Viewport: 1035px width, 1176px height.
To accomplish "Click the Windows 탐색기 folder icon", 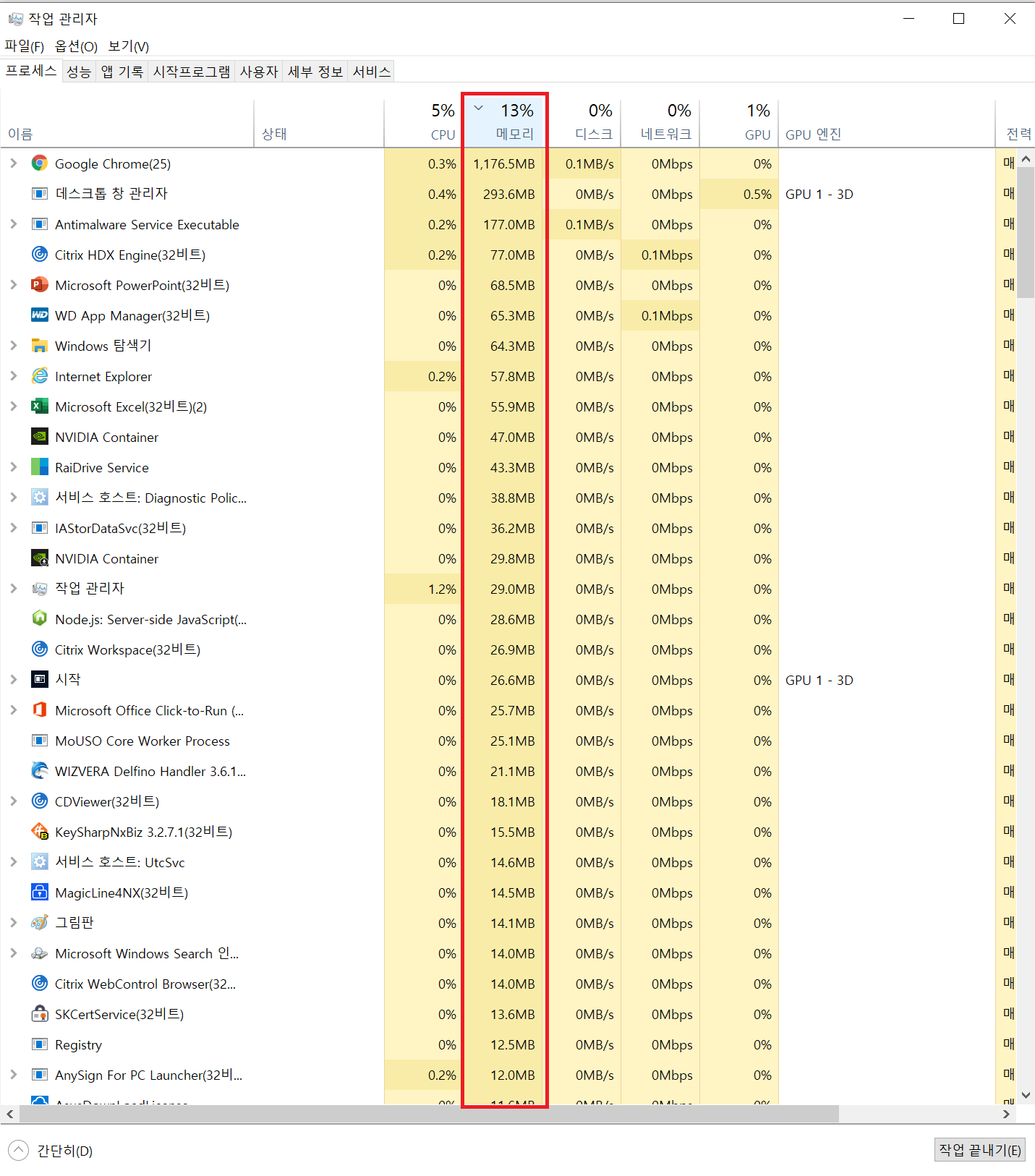I will coord(40,346).
